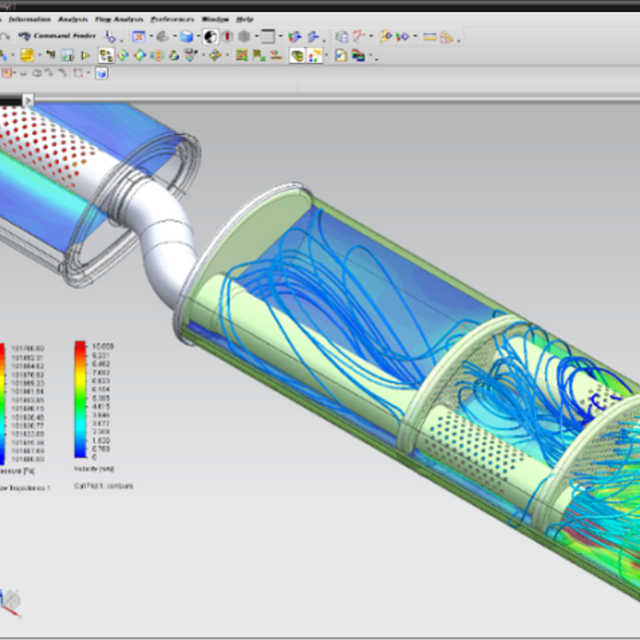Open the dropdown beside the window layout icon
Viewport: 640px width, 640px height.
click(x=283, y=37)
